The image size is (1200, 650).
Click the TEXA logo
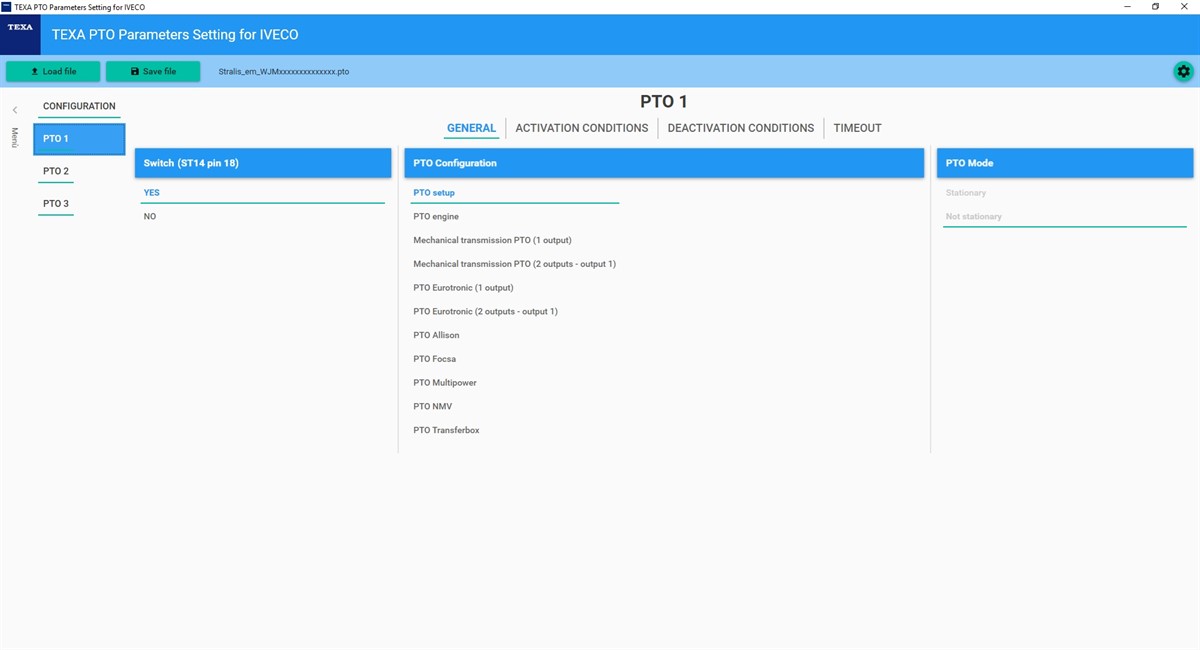click(20, 34)
